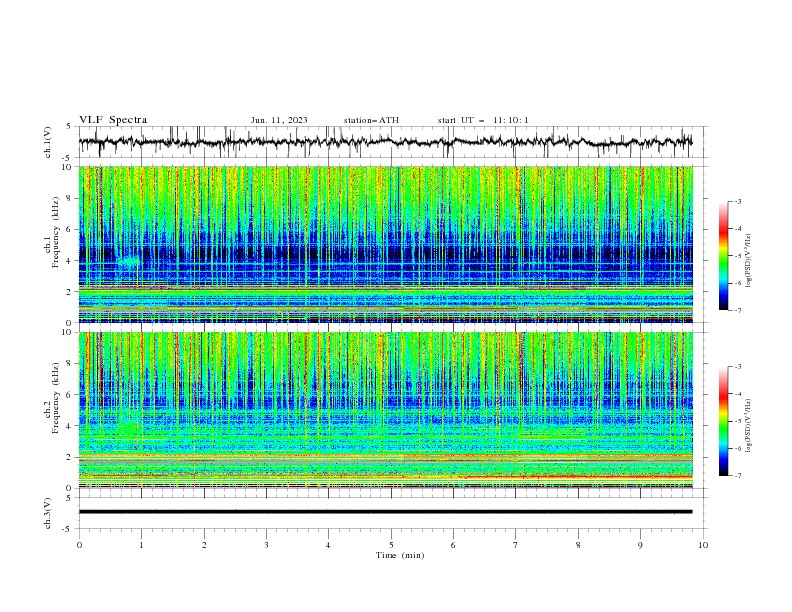The image size is (792, 612).
Task: Click the ch.1 voltage waveform trace
Action: click(385, 142)
